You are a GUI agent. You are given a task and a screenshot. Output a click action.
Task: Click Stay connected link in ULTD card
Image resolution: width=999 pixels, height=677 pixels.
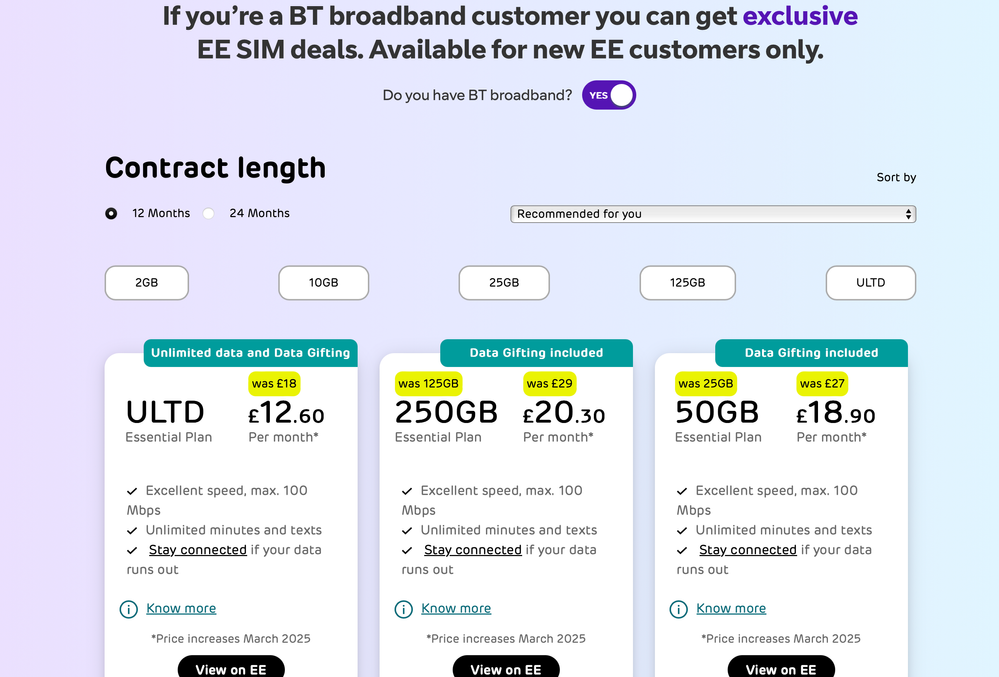point(198,550)
